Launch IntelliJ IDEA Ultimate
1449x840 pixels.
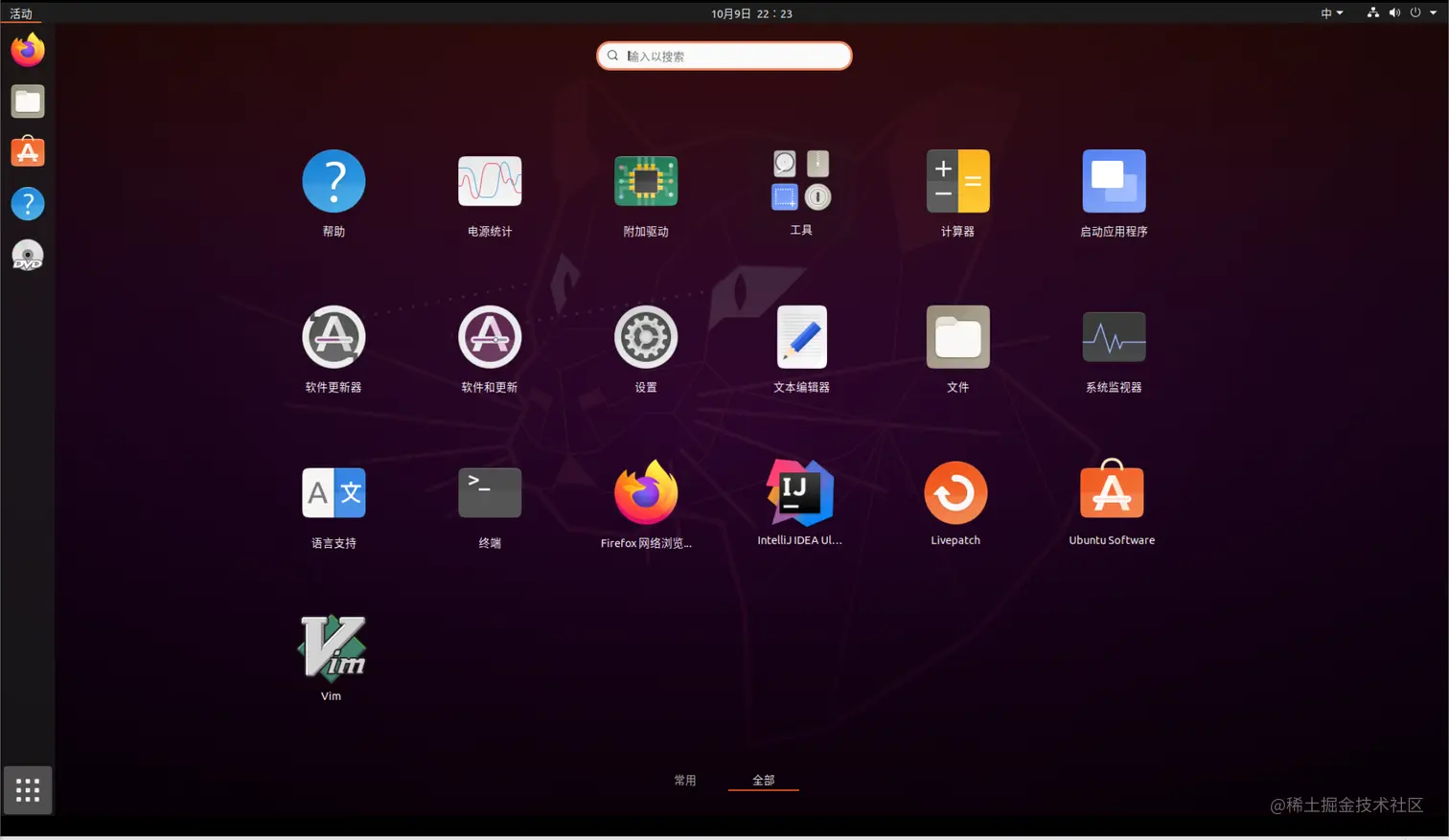(800, 492)
